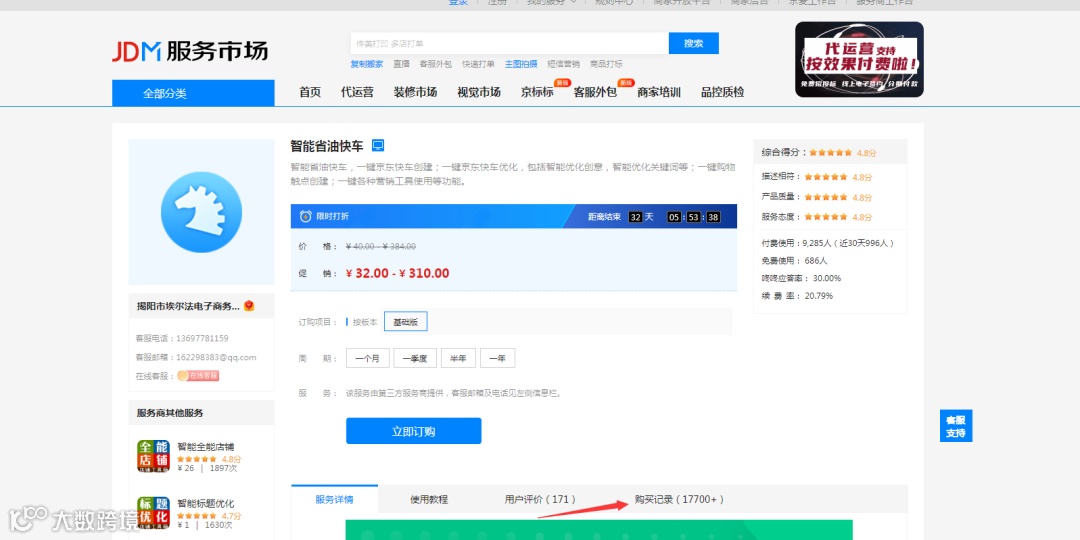Click the 智能省油快车 product title
The image size is (1080, 540).
click(x=326, y=146)
